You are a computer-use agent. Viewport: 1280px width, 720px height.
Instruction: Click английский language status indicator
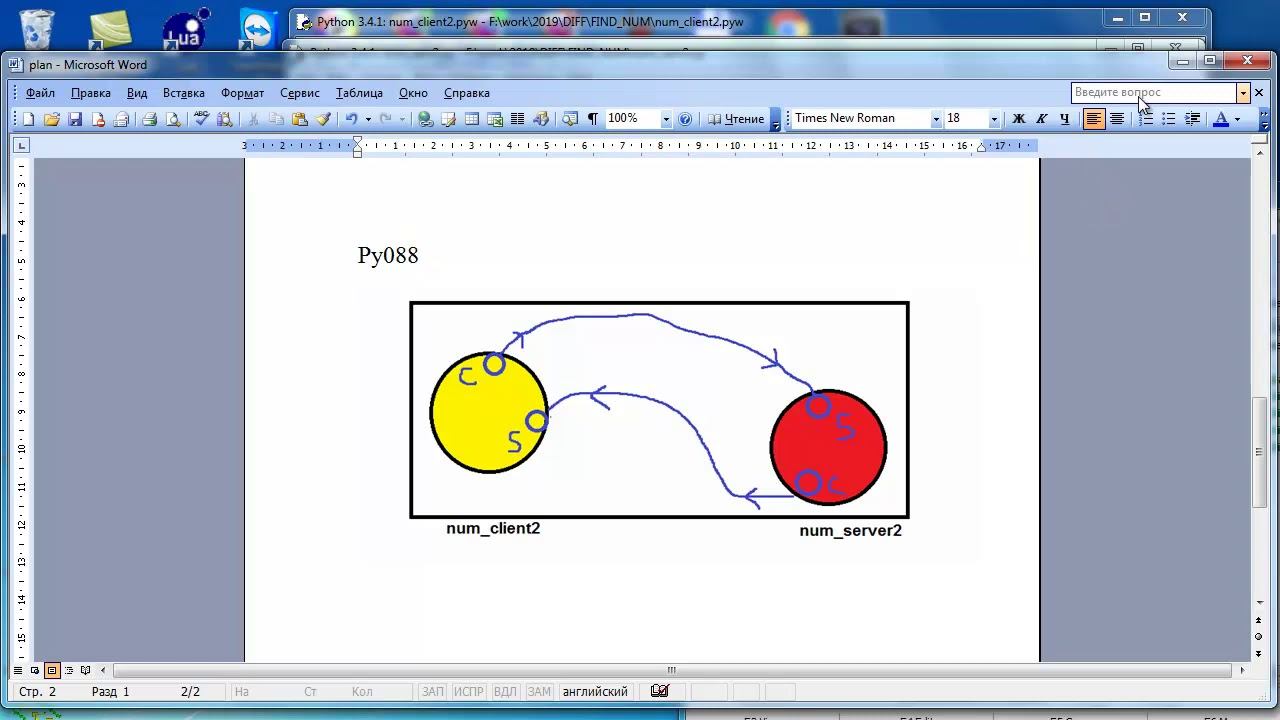(x=595, y=691)
